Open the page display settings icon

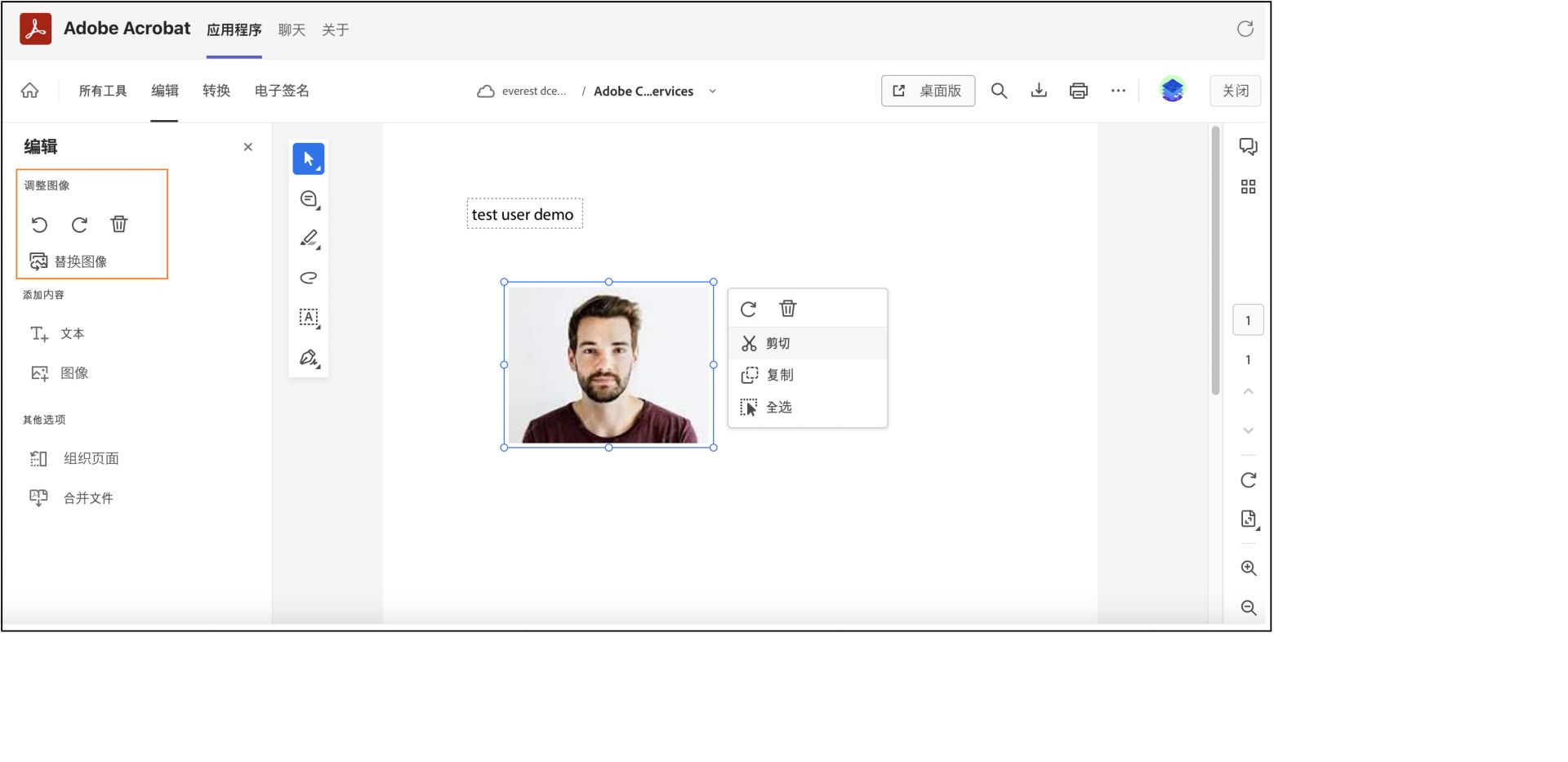[x=1249, y=519]
